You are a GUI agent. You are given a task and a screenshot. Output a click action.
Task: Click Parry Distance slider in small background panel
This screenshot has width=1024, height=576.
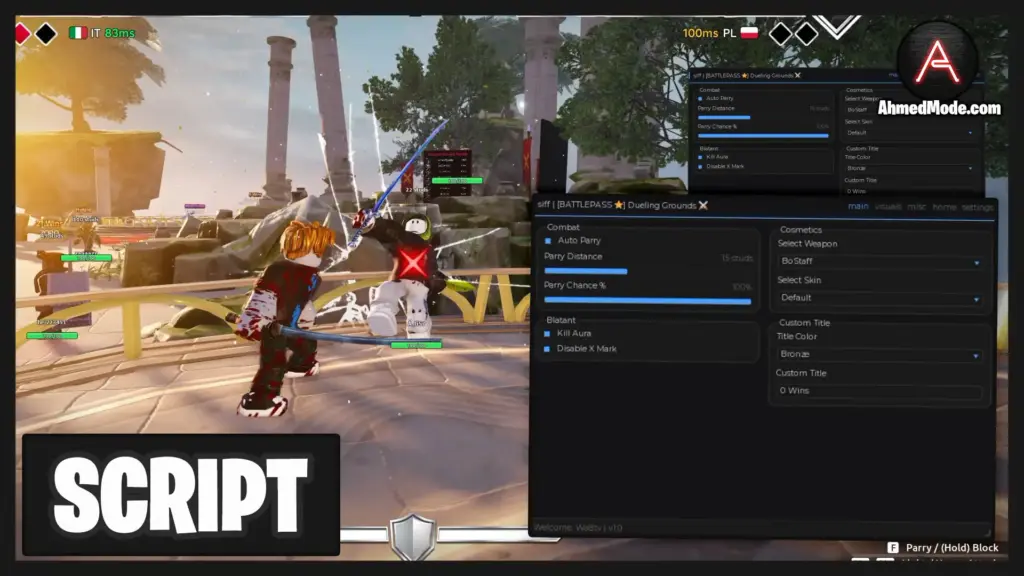click(x=763, y=118)
